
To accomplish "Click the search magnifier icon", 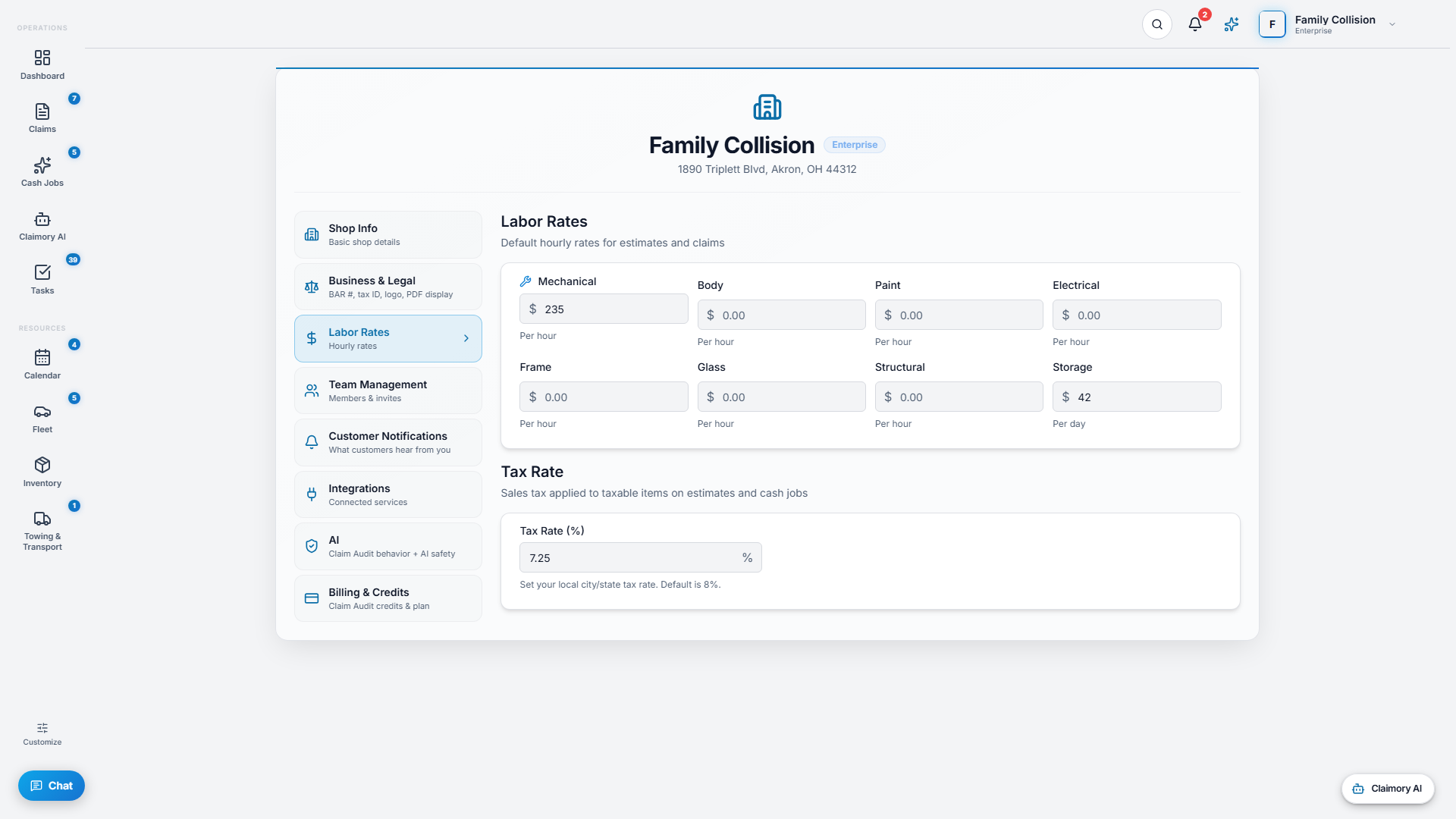I will (x=1157, y=24).
